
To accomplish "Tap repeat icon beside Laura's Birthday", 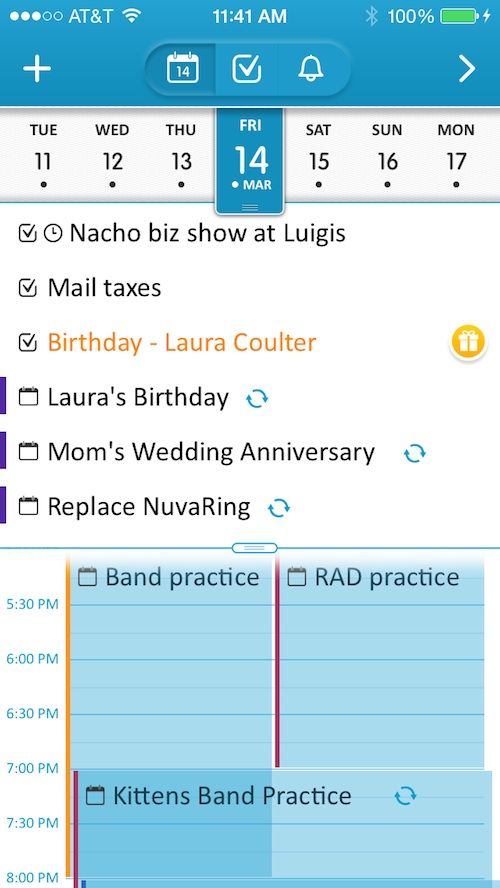I will (257, 399).
